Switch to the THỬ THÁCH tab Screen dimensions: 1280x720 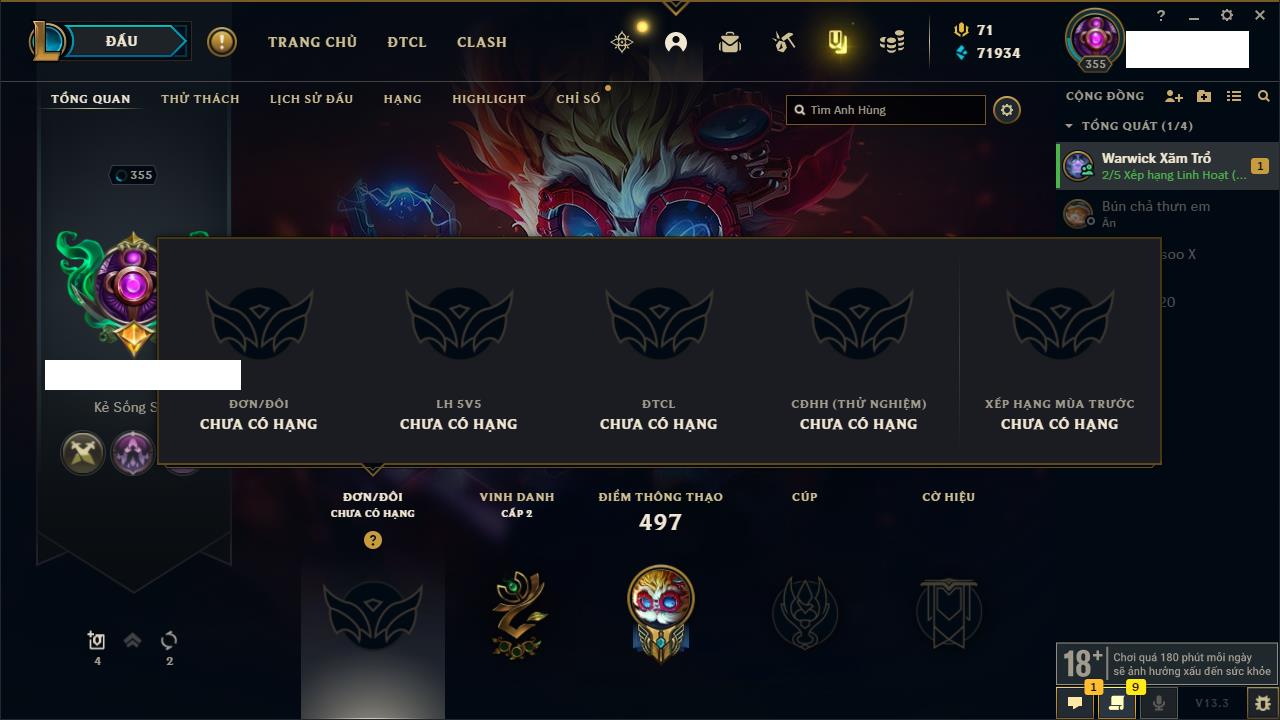pos(200,99)
